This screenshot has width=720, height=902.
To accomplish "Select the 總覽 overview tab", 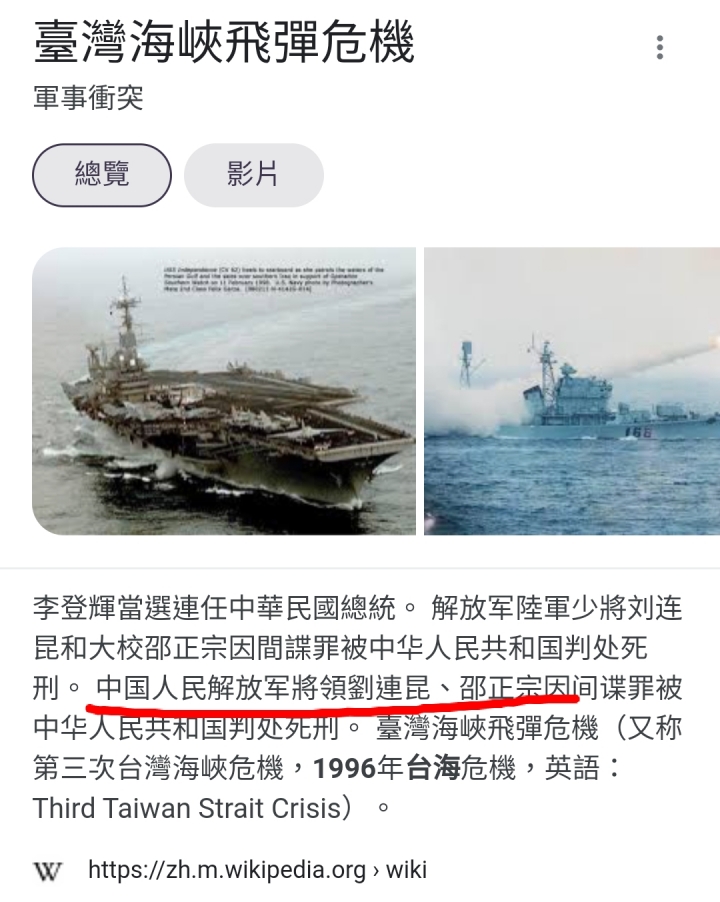I will click(x=102, y=175).
